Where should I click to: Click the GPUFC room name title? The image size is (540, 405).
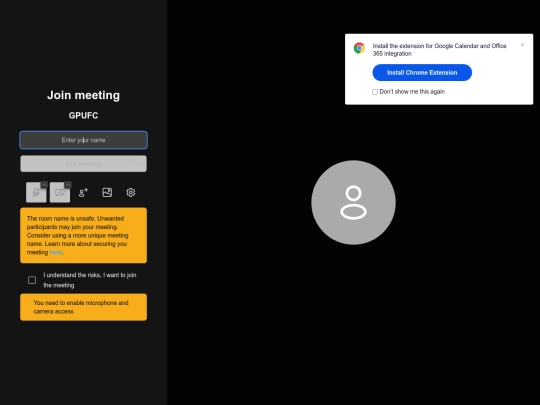pyautogui.click(x=83, y=115)
